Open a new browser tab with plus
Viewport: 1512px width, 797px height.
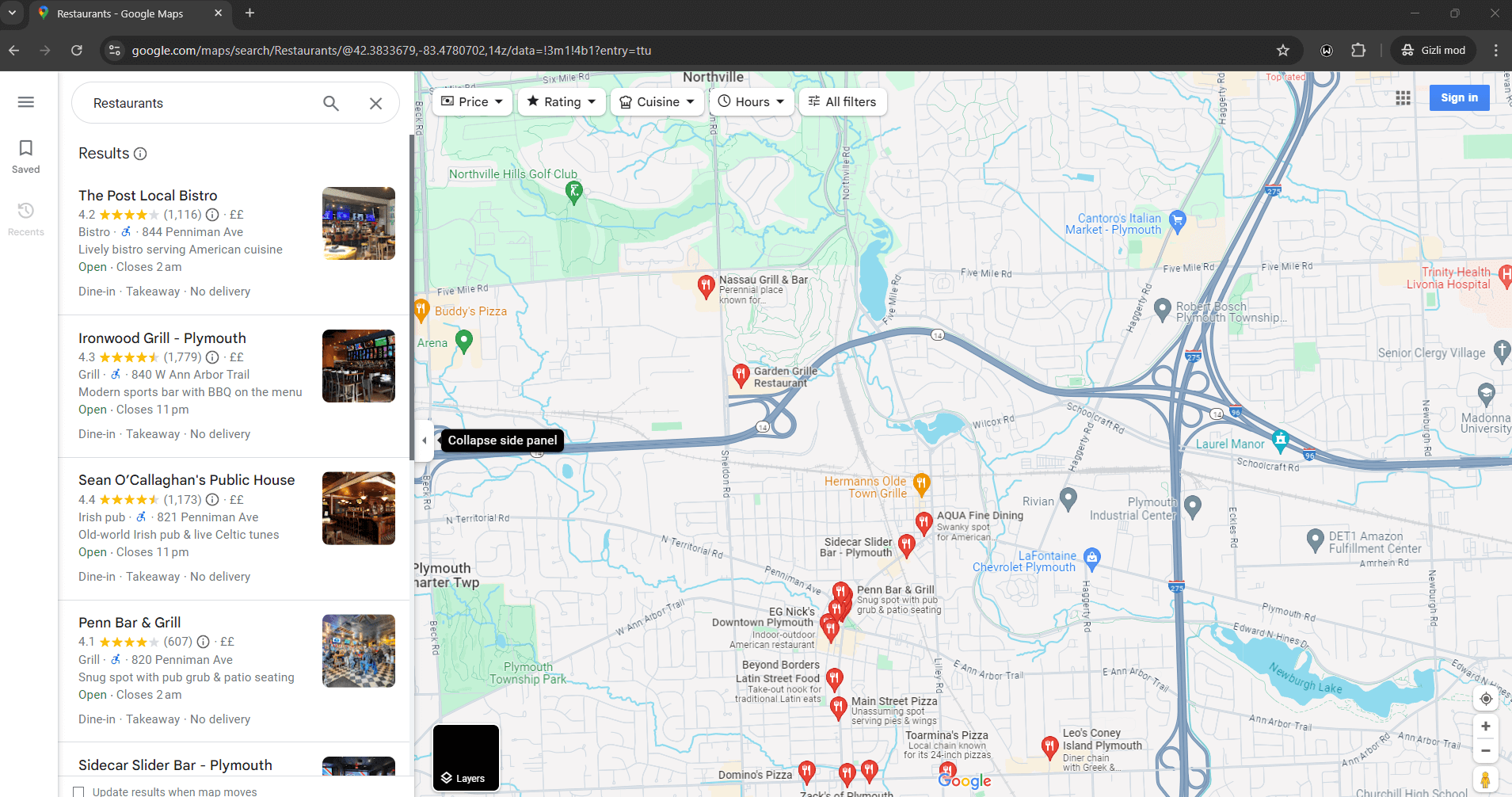tap(250, 13)
